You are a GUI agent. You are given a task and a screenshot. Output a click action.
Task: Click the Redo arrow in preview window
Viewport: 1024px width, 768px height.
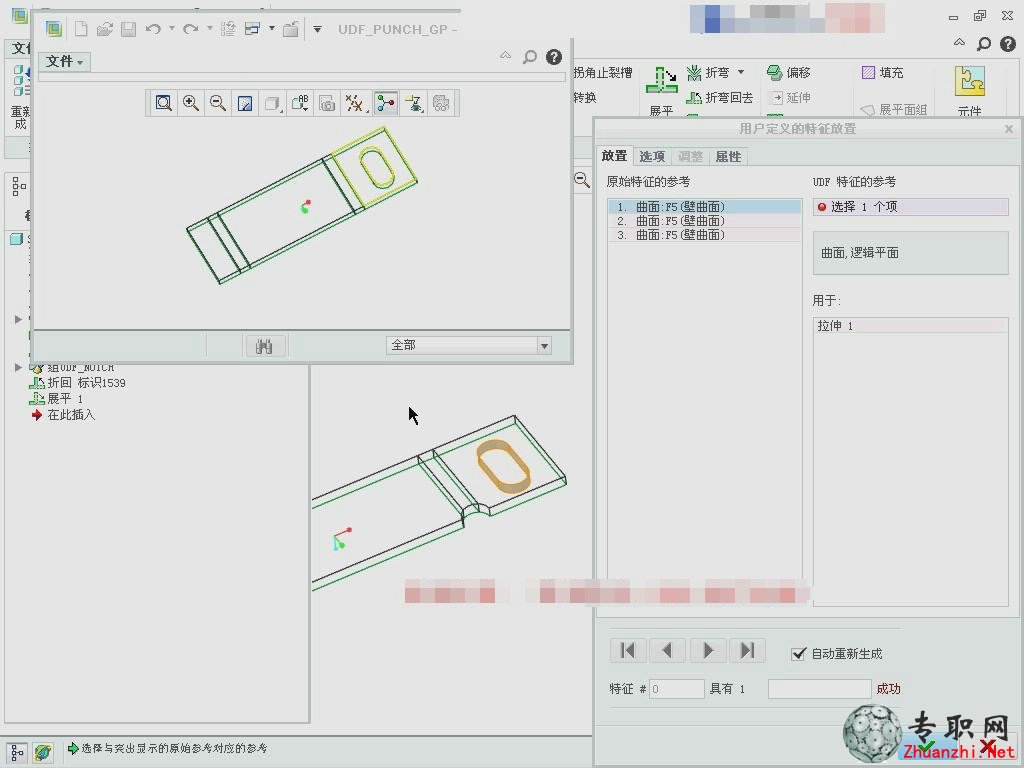tap(191, 29)
